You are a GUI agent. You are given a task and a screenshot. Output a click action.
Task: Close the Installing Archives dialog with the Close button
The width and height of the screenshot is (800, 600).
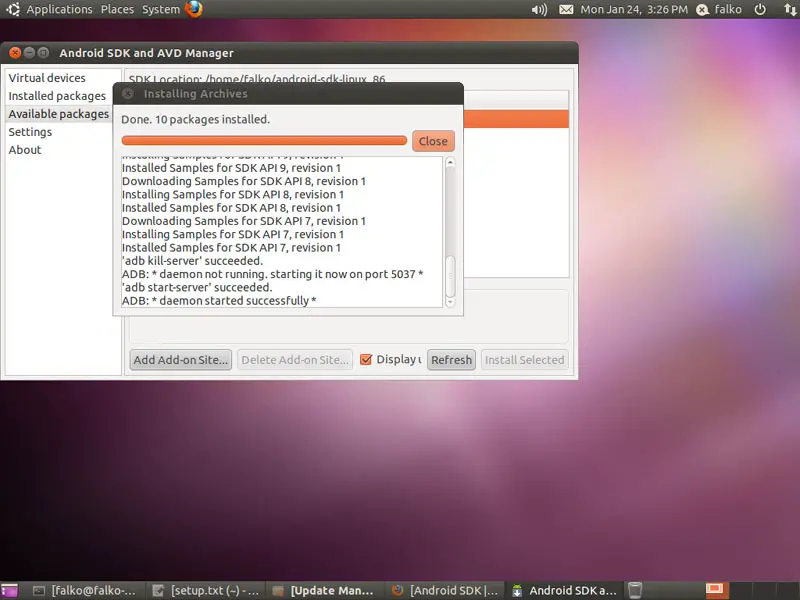pos(433,141)
